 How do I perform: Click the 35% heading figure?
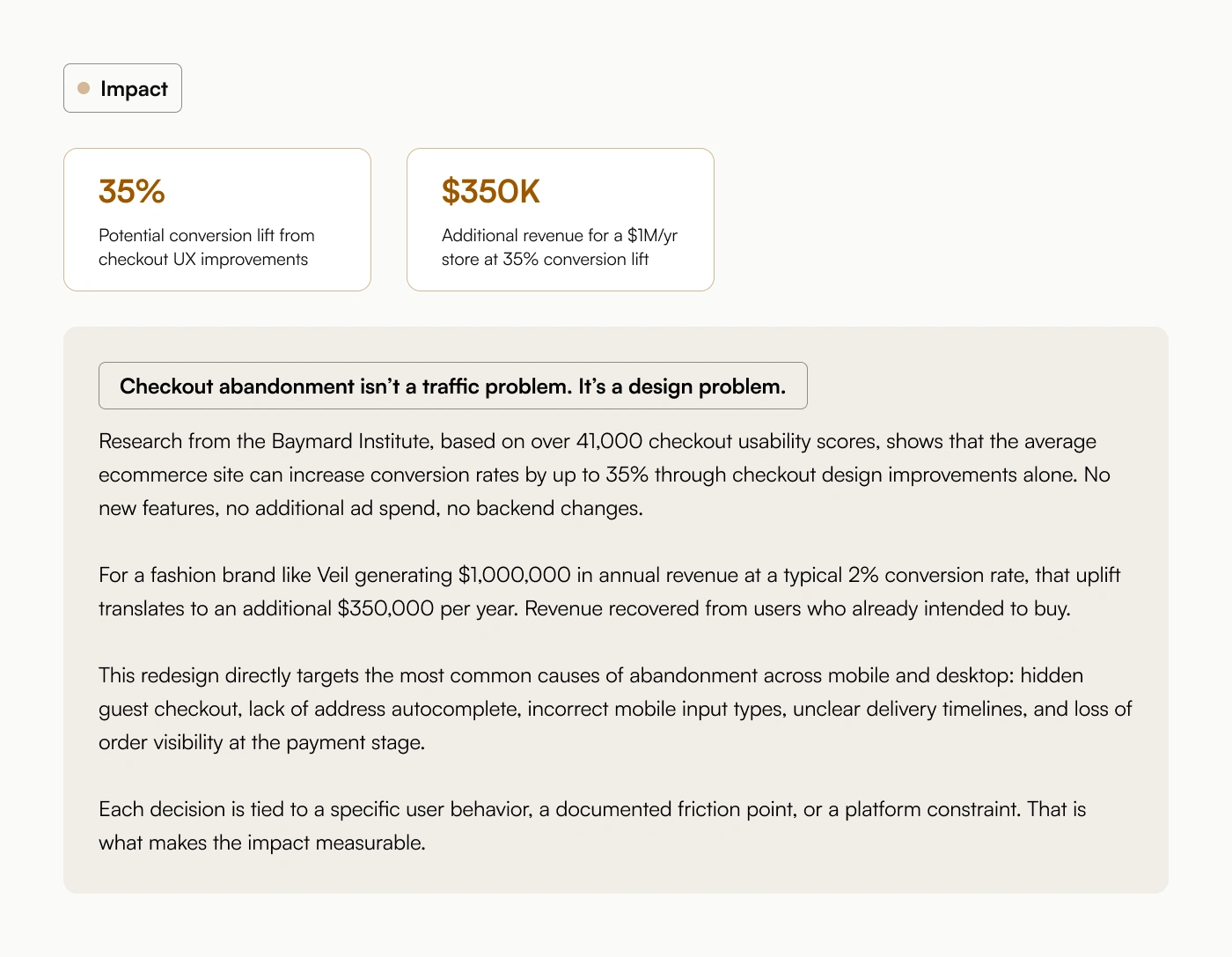(x=132, y=191)
